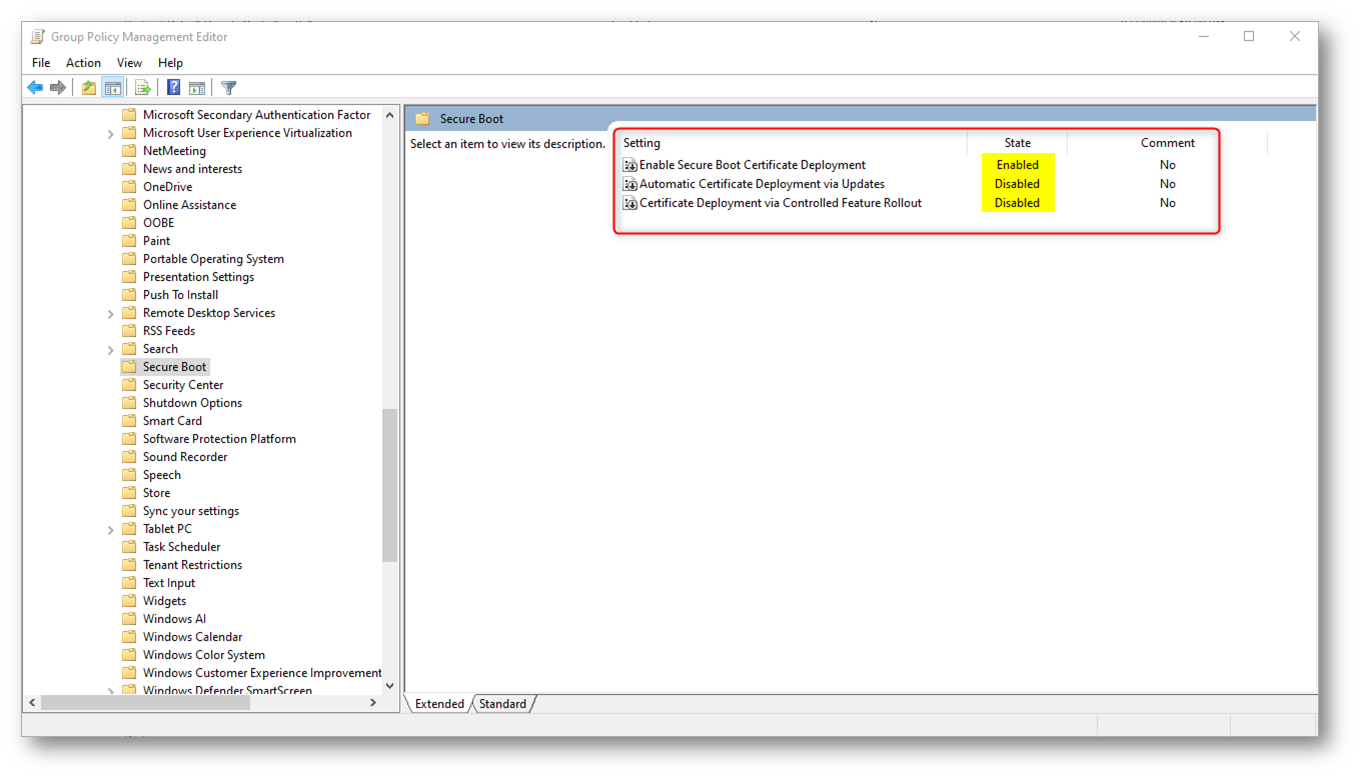Select Presentation Settings in the tree

pyautogui.click(x=198, y=277)
